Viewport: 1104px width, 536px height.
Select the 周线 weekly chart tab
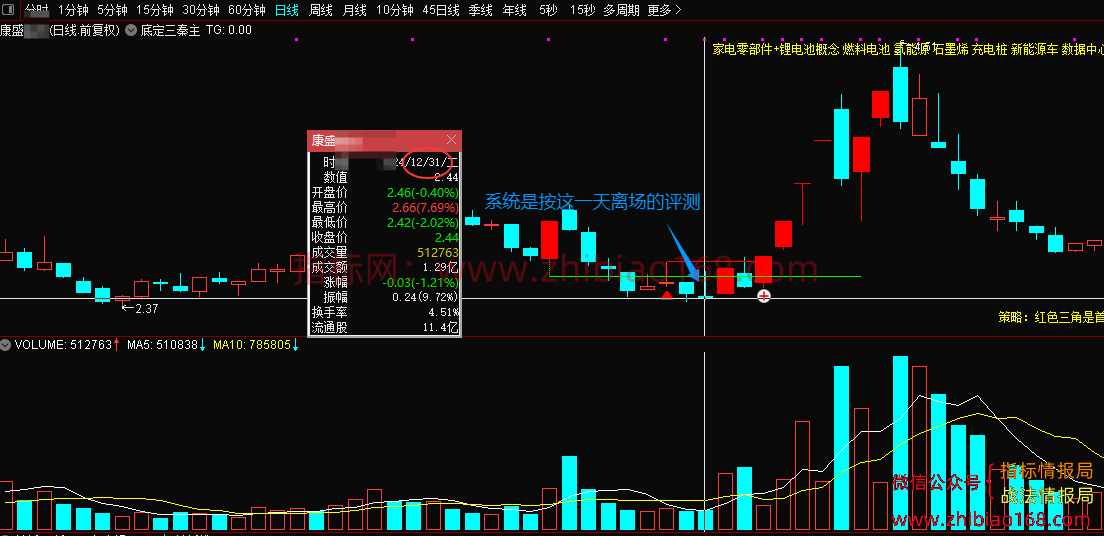(320, 10)
